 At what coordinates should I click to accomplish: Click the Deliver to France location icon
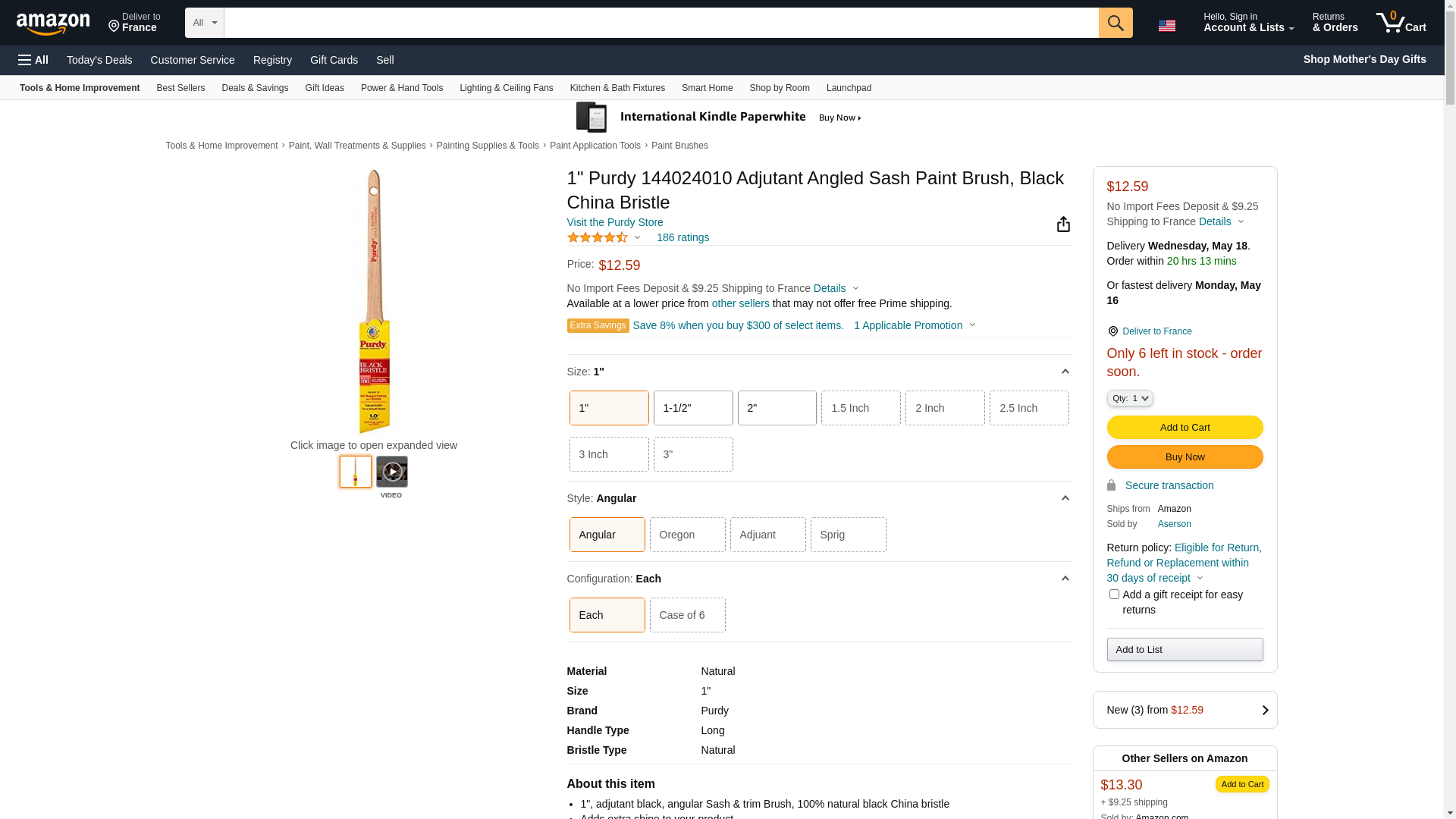click(114, 27)
